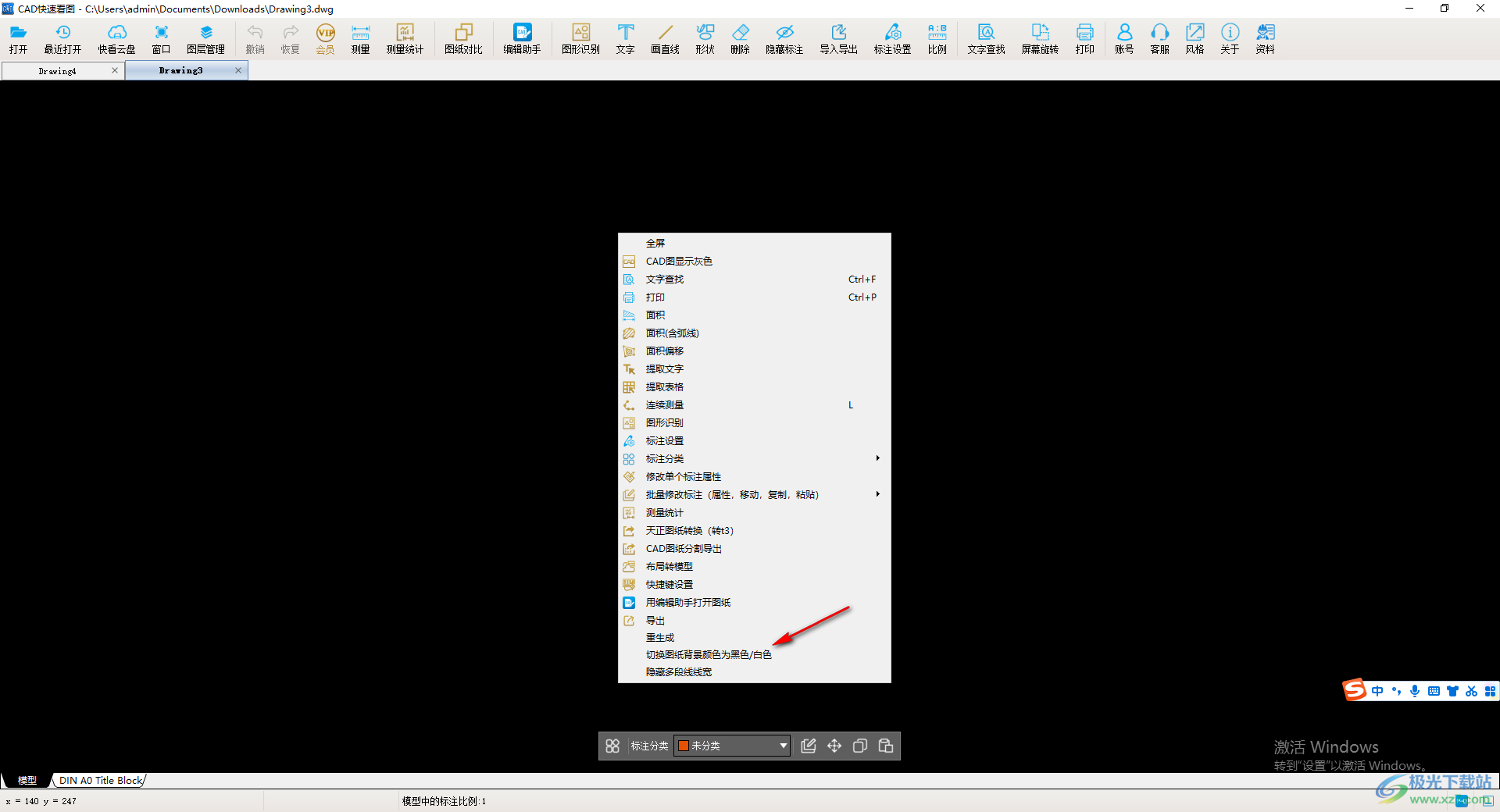This screenshot has height=812, width=1500.
Task: Contact 客服 customer service icon
Action: click(x=1159, y=38)
